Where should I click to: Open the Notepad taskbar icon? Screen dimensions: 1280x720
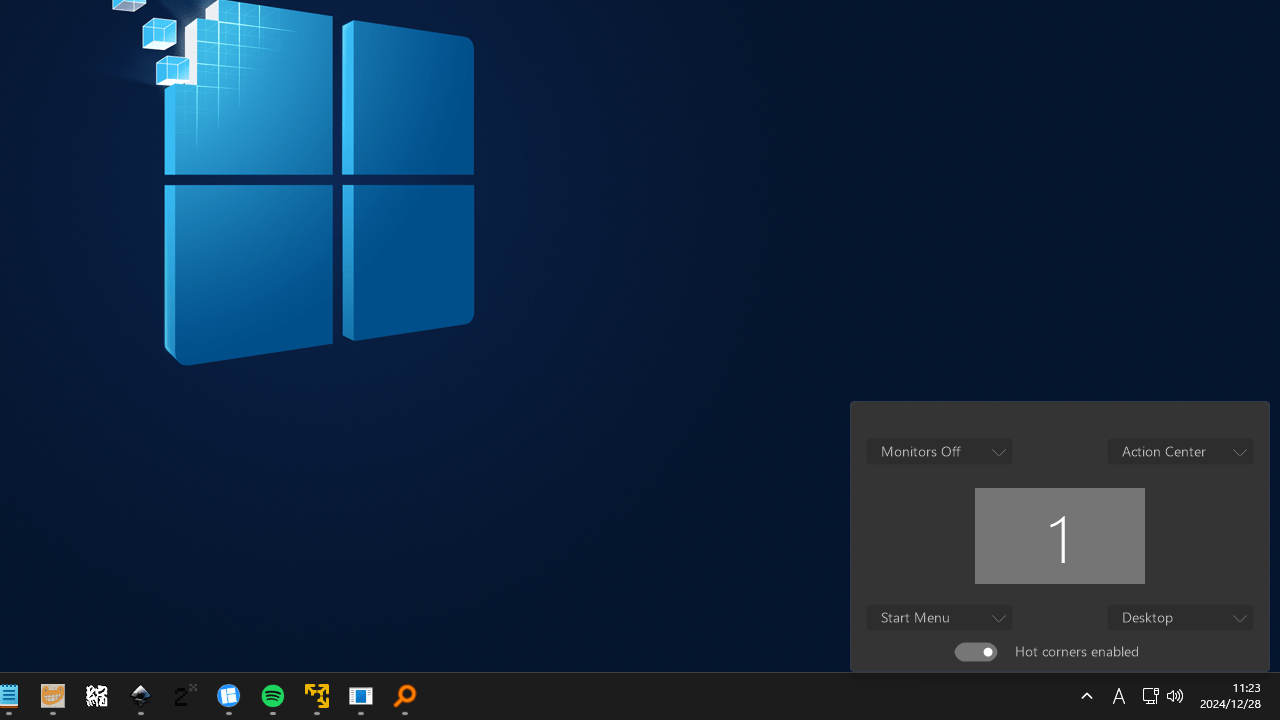pyautogui.click(x=9, y=696)
